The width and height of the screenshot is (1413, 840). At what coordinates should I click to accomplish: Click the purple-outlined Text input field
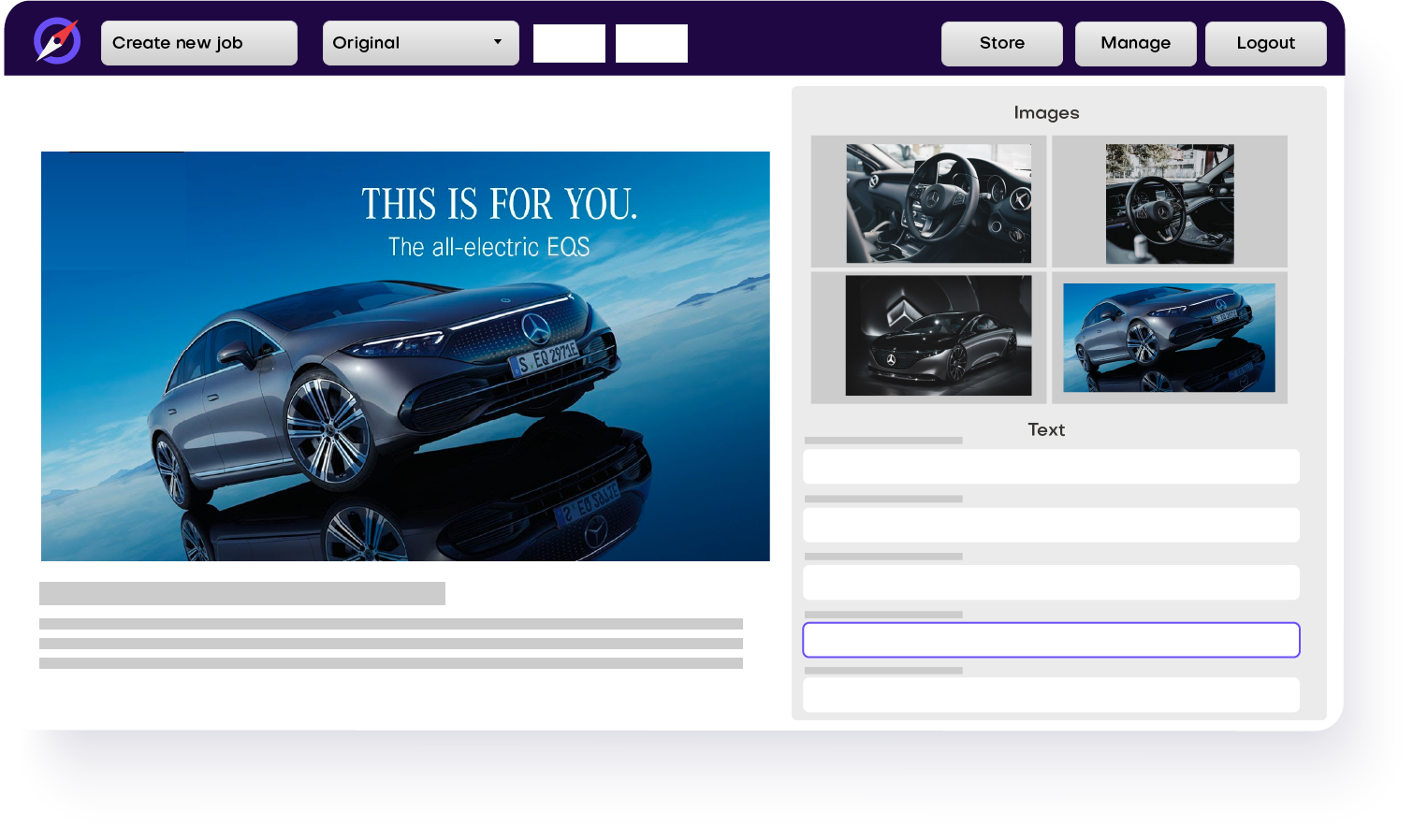pyautogui.click(x=1051, y=640)
